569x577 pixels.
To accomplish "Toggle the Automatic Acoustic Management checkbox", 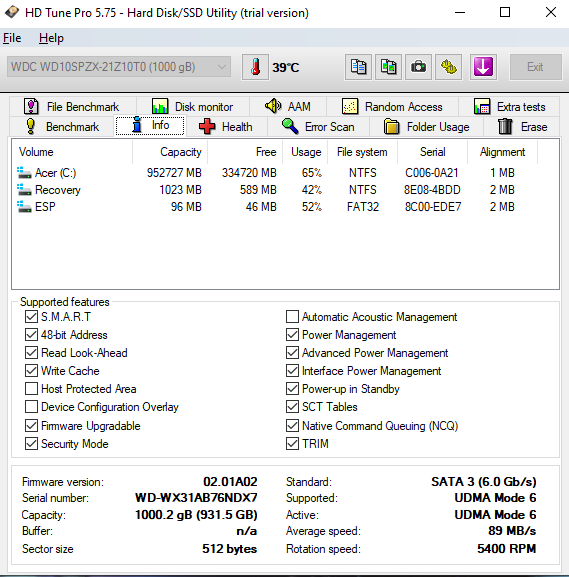I will tap(292, 316).
